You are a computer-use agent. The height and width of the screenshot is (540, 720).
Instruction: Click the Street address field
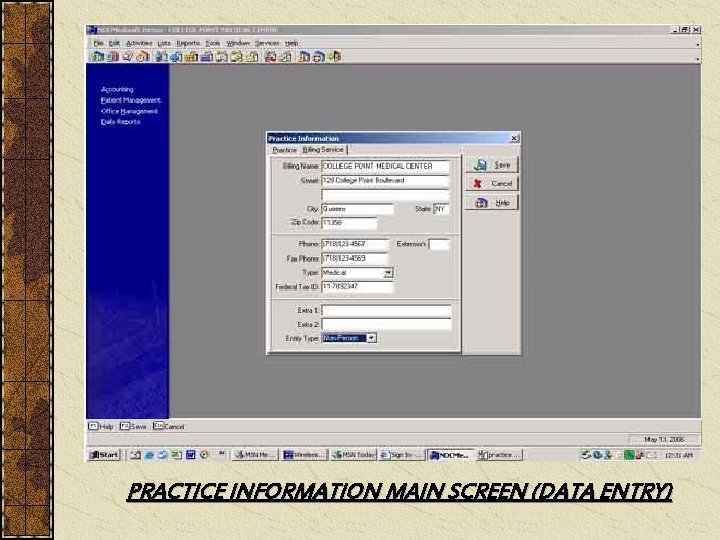click(x=385, y=180)
